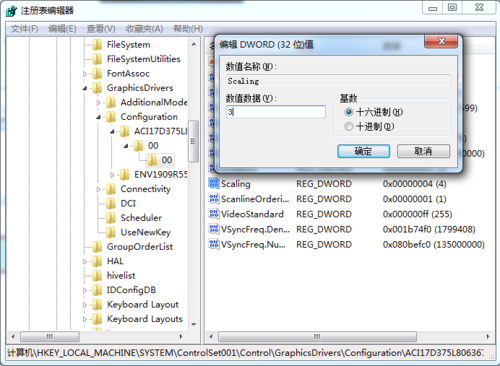Expand the HAL tree node
The width and height of the screenshot is (500, 366).
(85, 262)
